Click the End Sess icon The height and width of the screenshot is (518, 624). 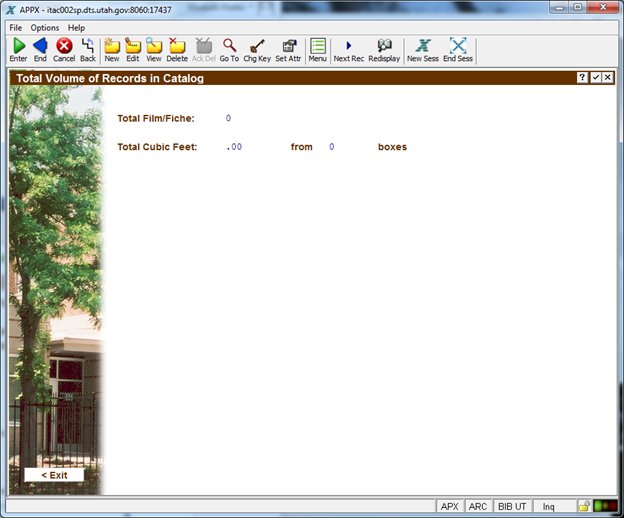coord(458,46)
